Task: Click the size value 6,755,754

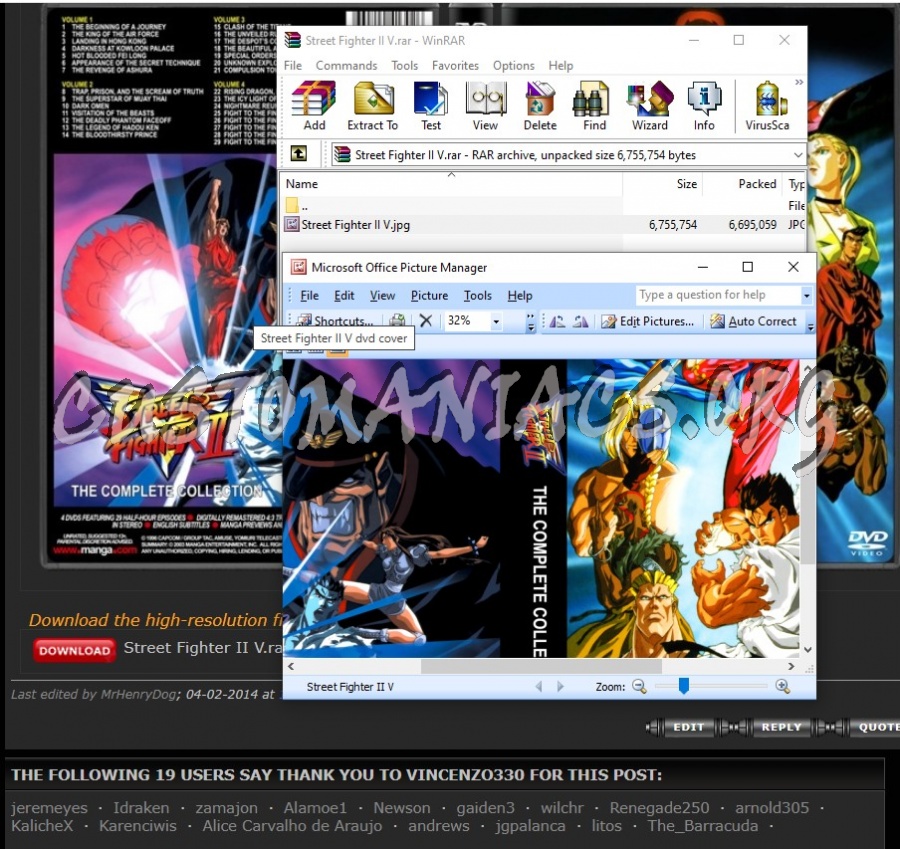Action: (673, 225)
